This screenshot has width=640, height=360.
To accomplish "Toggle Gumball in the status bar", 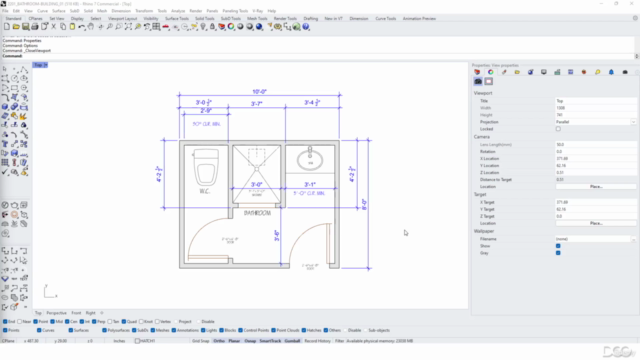I will [x=292, y=341].
